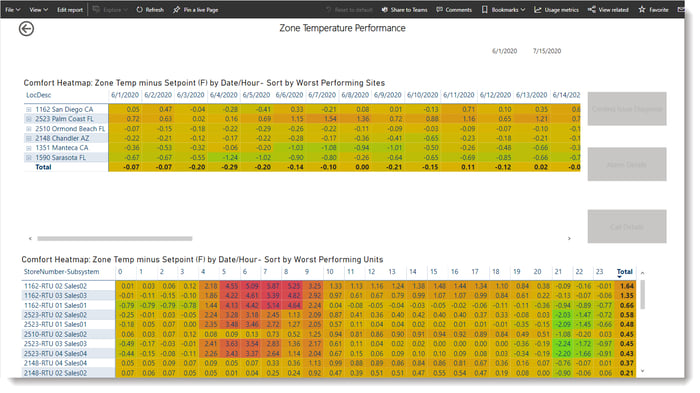
Task: Select the 2523-RTU 01 Sales01 row label
Action: coord(55,325)
